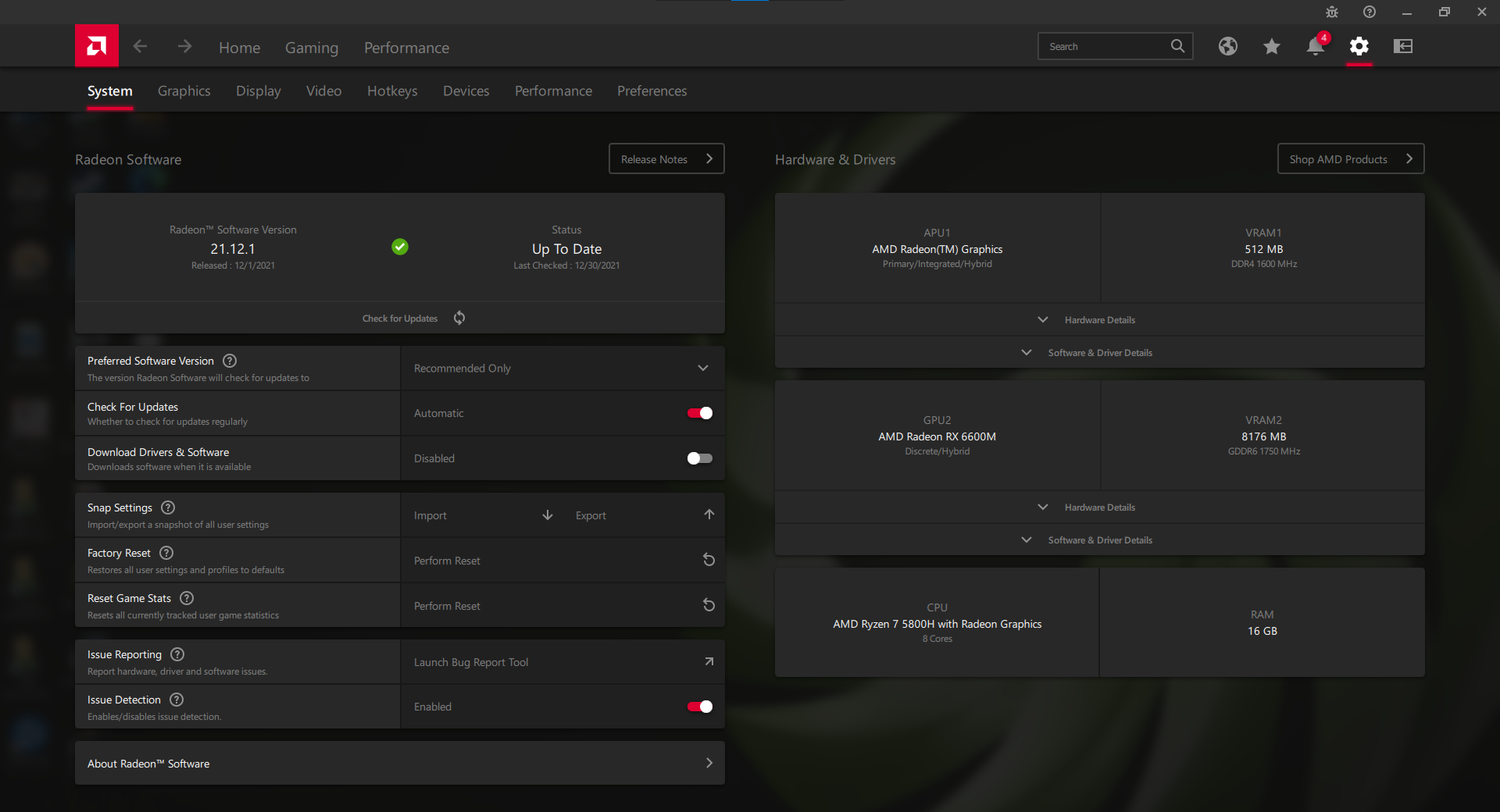Click Perform Reset for Factory Reset
The width and height of the screenshot is (1500, 812).
[447, 561]
